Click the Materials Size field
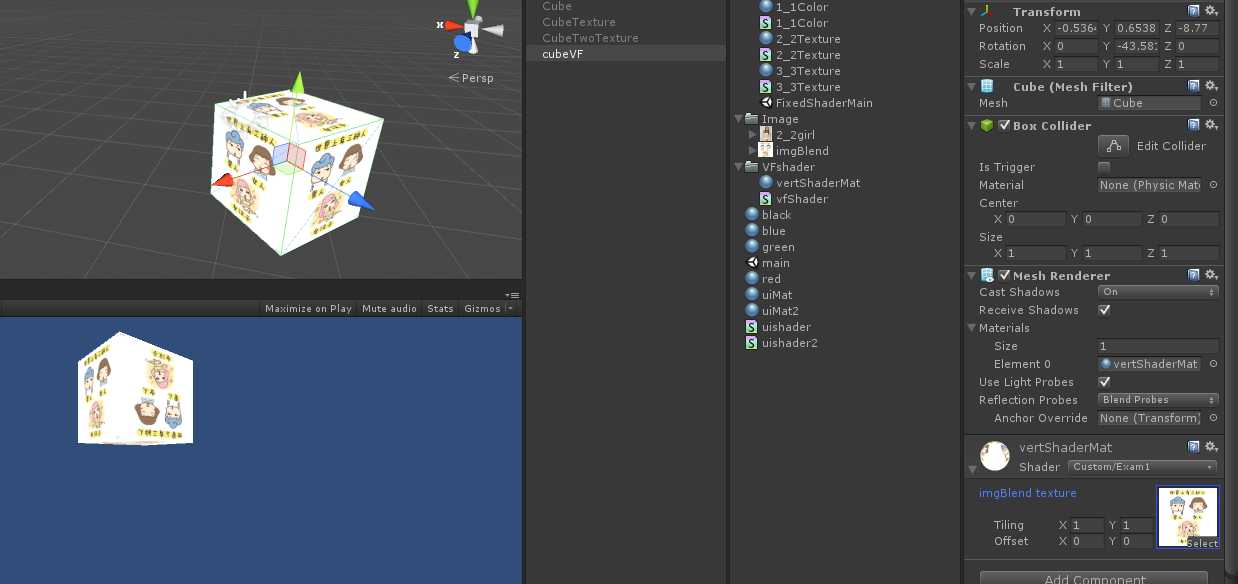 [x=1158, y=346]
